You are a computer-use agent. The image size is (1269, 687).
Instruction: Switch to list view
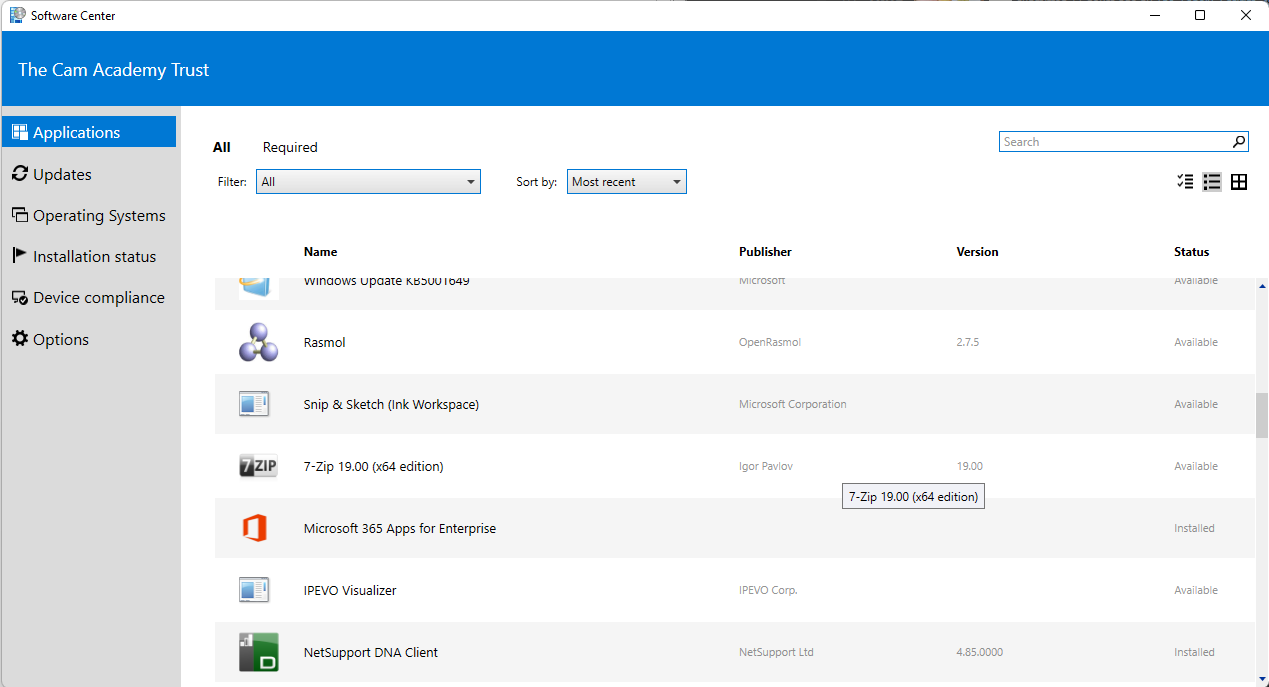(1212, 181)
